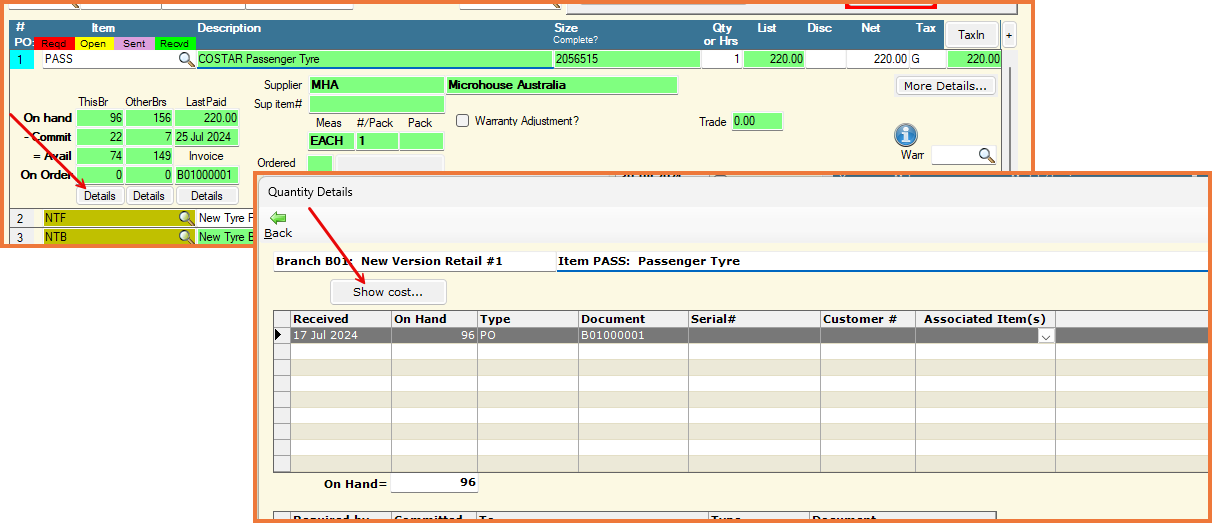This screenshot has width=1212, height=523.
Task: Click the ThisBr Details button
Action: pos(99,196)
